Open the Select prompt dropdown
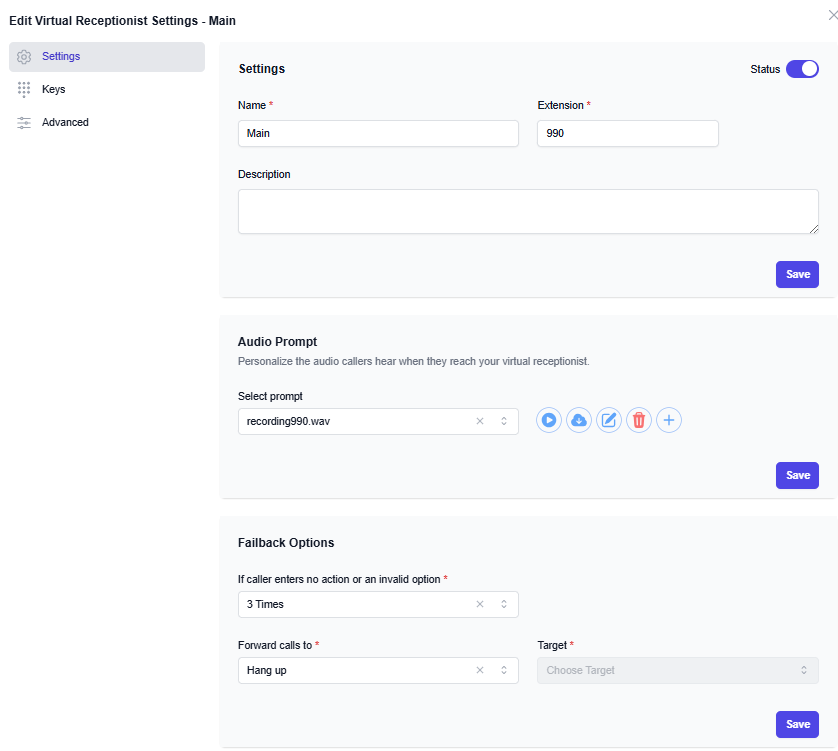This screenshot has height=751, width=838. (378, 421)
